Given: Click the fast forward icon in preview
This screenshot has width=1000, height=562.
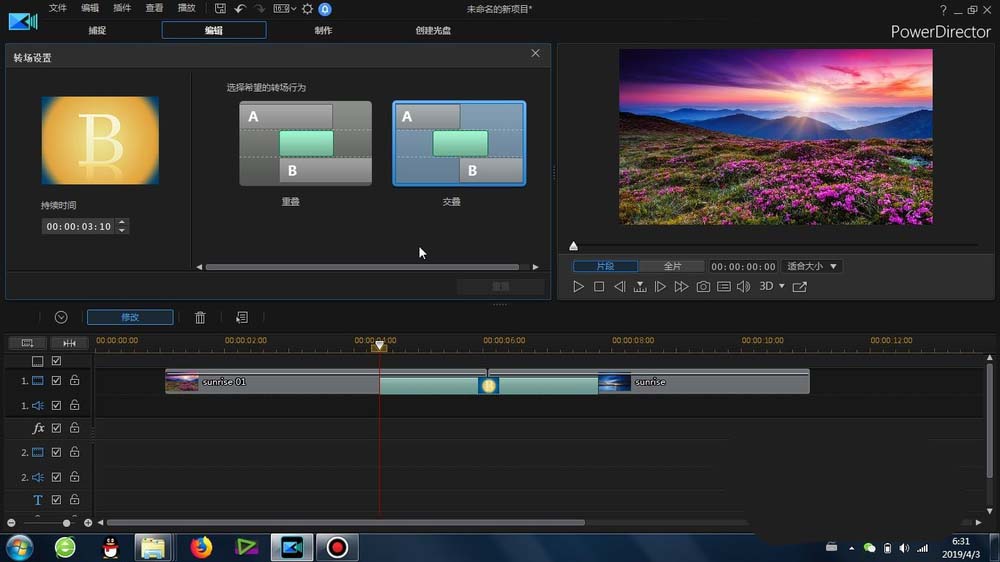Looking at the screenshot, I should (x=681, y=287).
